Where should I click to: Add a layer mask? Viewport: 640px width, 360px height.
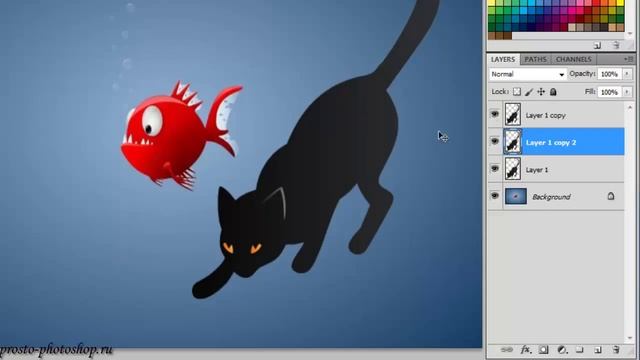coord(543,350)
